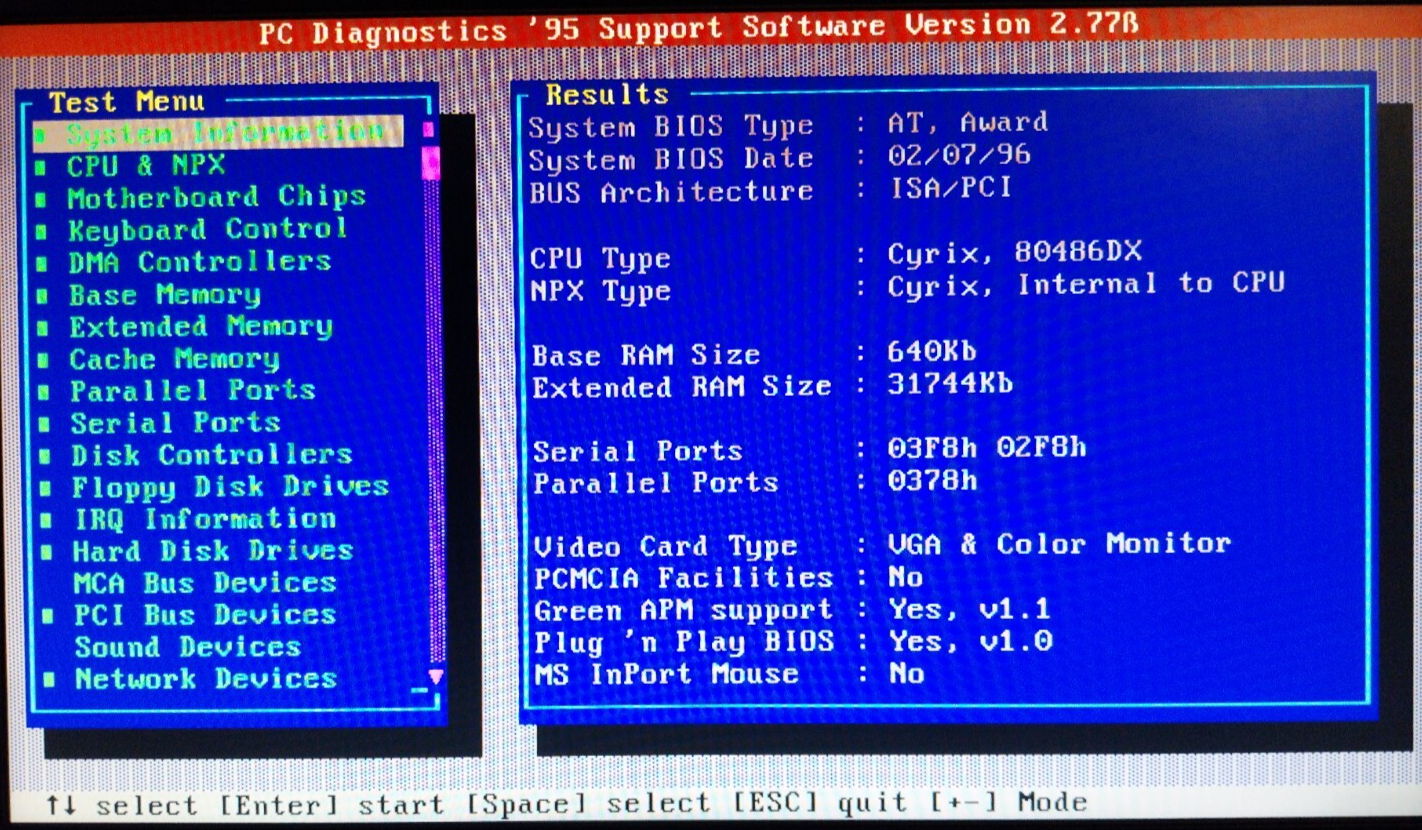Toggle selection marker beside Parallel Ports
The image size is (1422, 830).
43,393
